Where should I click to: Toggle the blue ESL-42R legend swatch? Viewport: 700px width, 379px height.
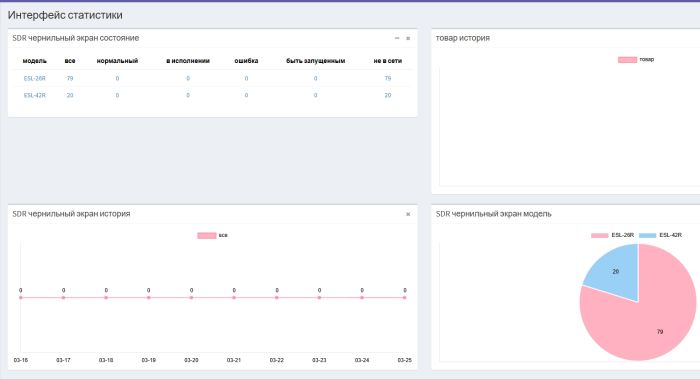tap(647, 235)
